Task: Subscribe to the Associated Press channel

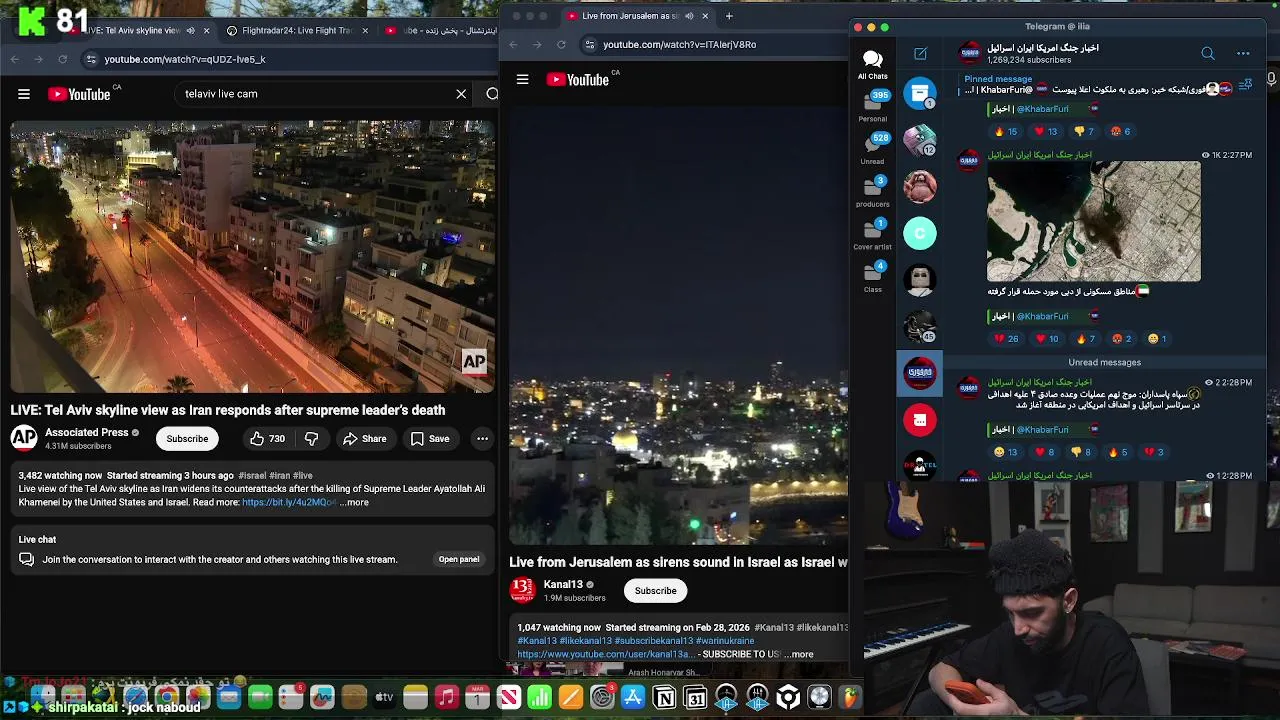Action: click(187, 439)
